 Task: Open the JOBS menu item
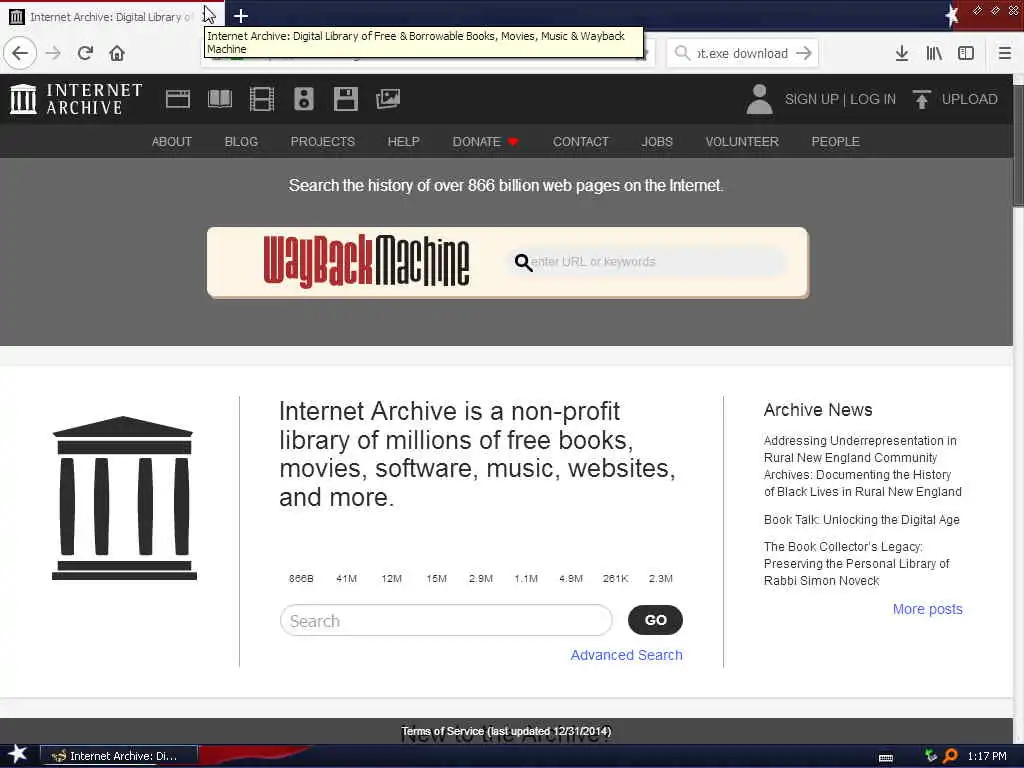tap(657, 142)
